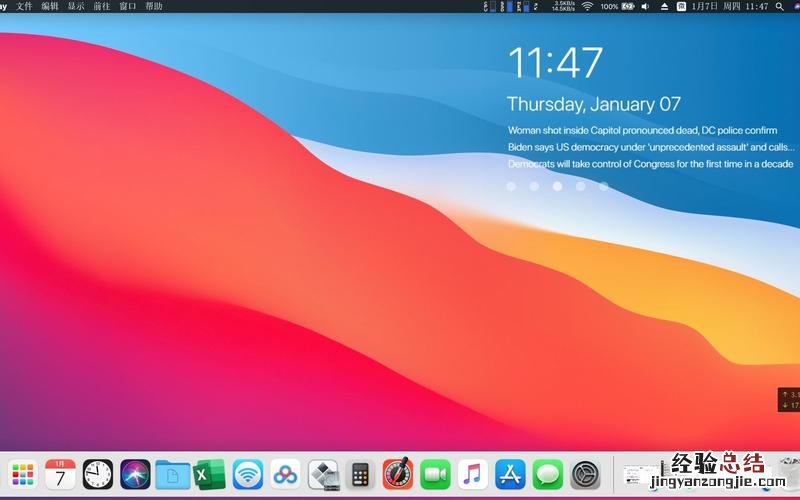
Task: Click the menu bar date and time
Action: [x=730, y=7]
